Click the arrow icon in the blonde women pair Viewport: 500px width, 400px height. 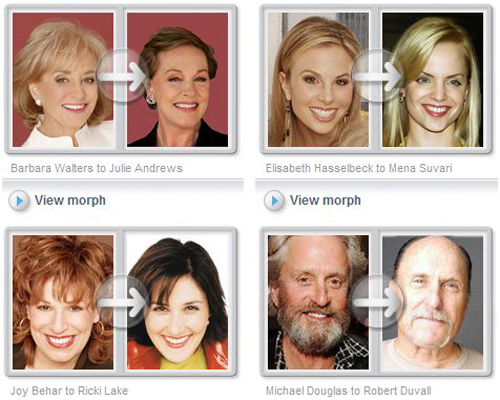tap(377, 77)
